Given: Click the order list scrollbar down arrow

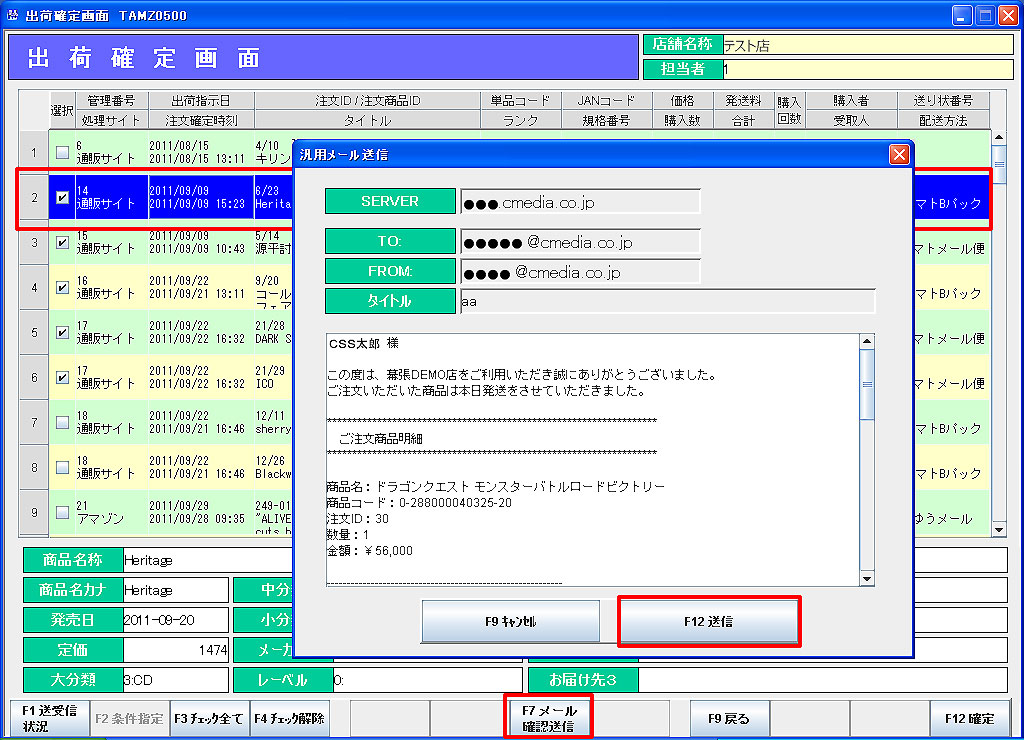Looking at the screenshot, I should click(998, 529).
